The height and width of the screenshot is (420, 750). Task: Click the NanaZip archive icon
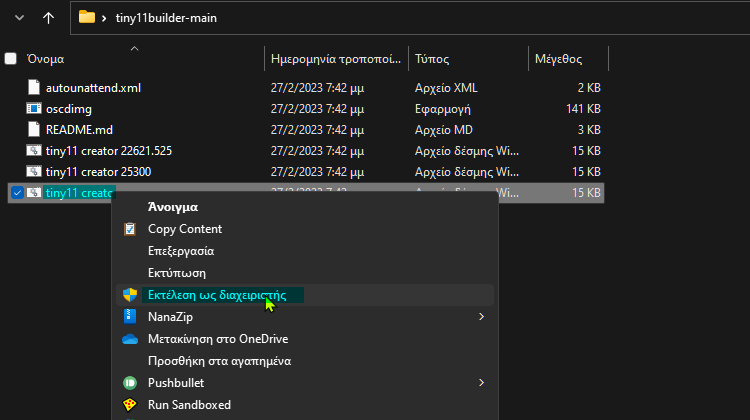click(130, 317)
